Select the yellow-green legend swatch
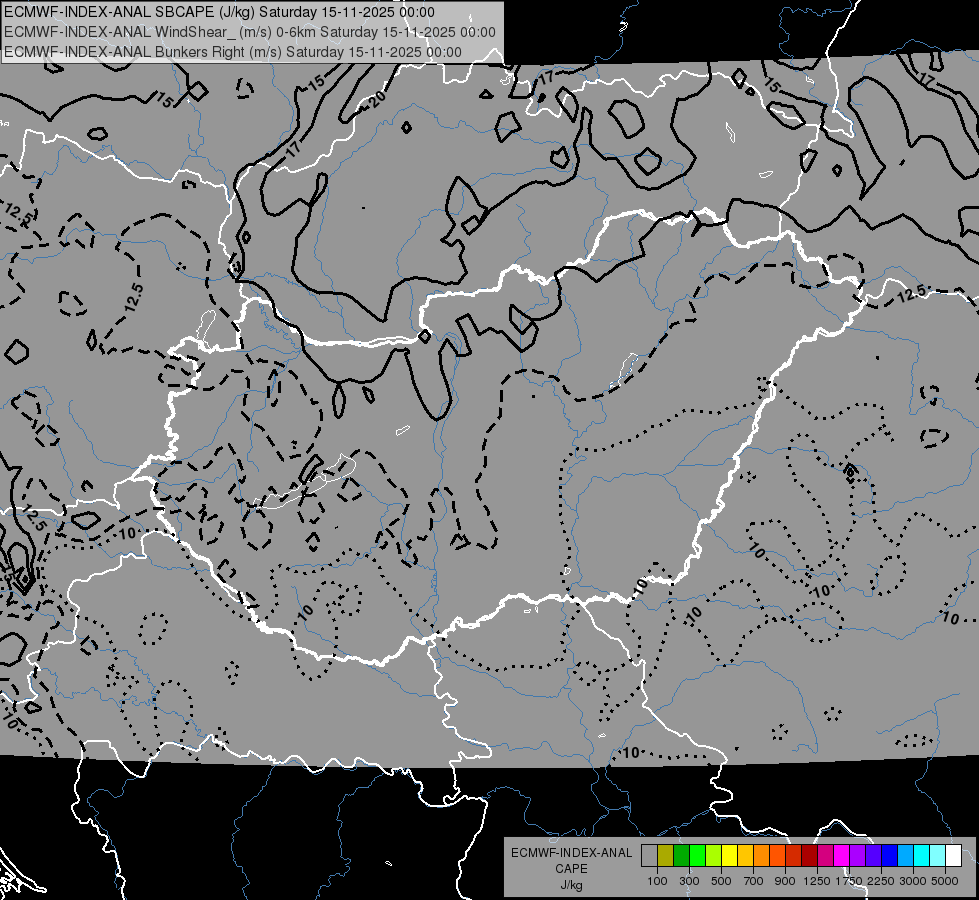Screen dimensions: 979x900 click(x=714, y=856)
